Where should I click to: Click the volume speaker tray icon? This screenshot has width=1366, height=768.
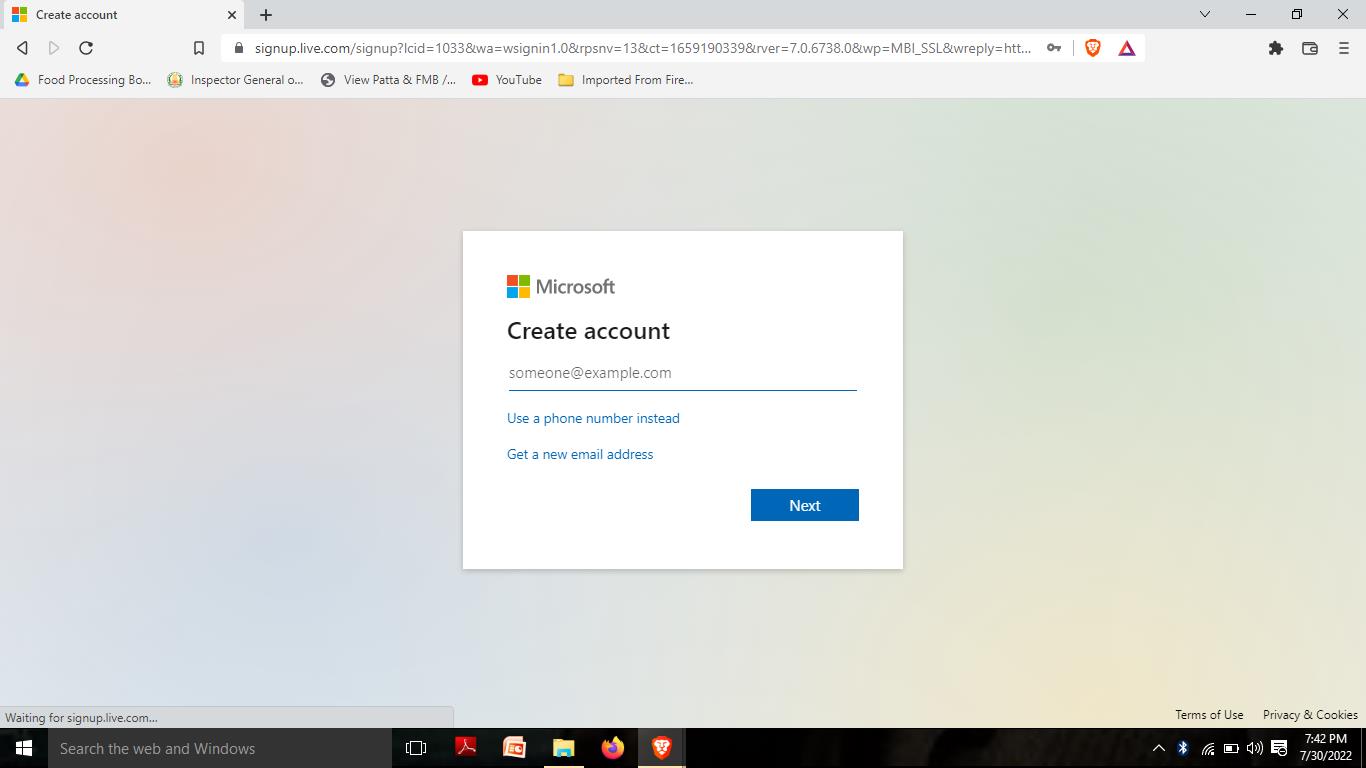(x=1255, y=748)
